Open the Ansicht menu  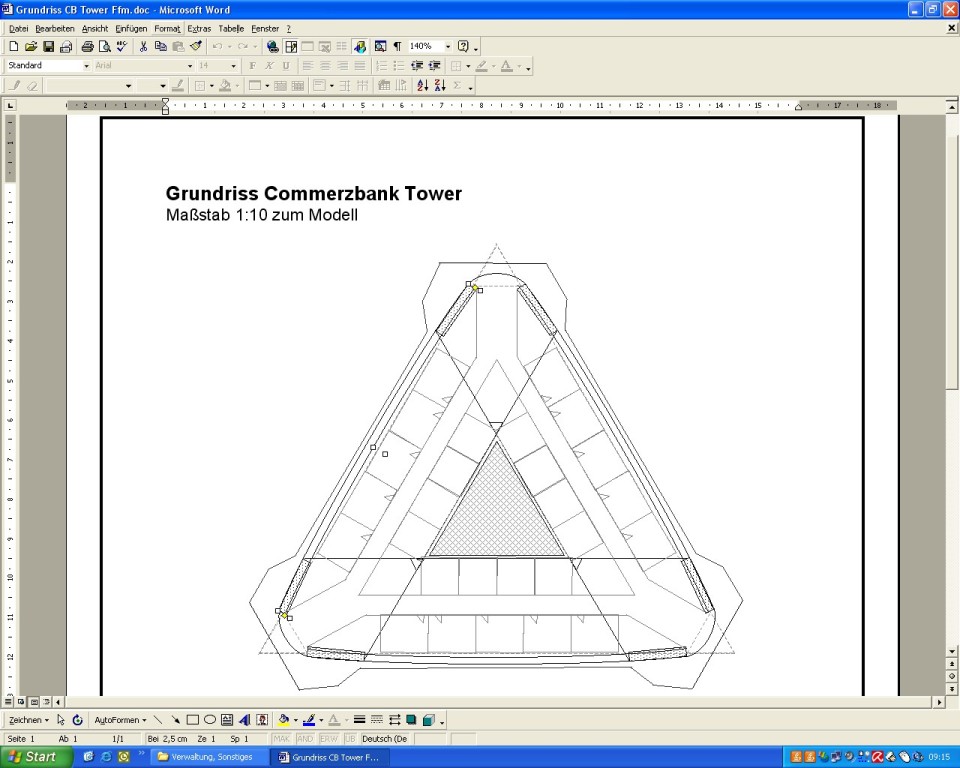tap(95, 29)
